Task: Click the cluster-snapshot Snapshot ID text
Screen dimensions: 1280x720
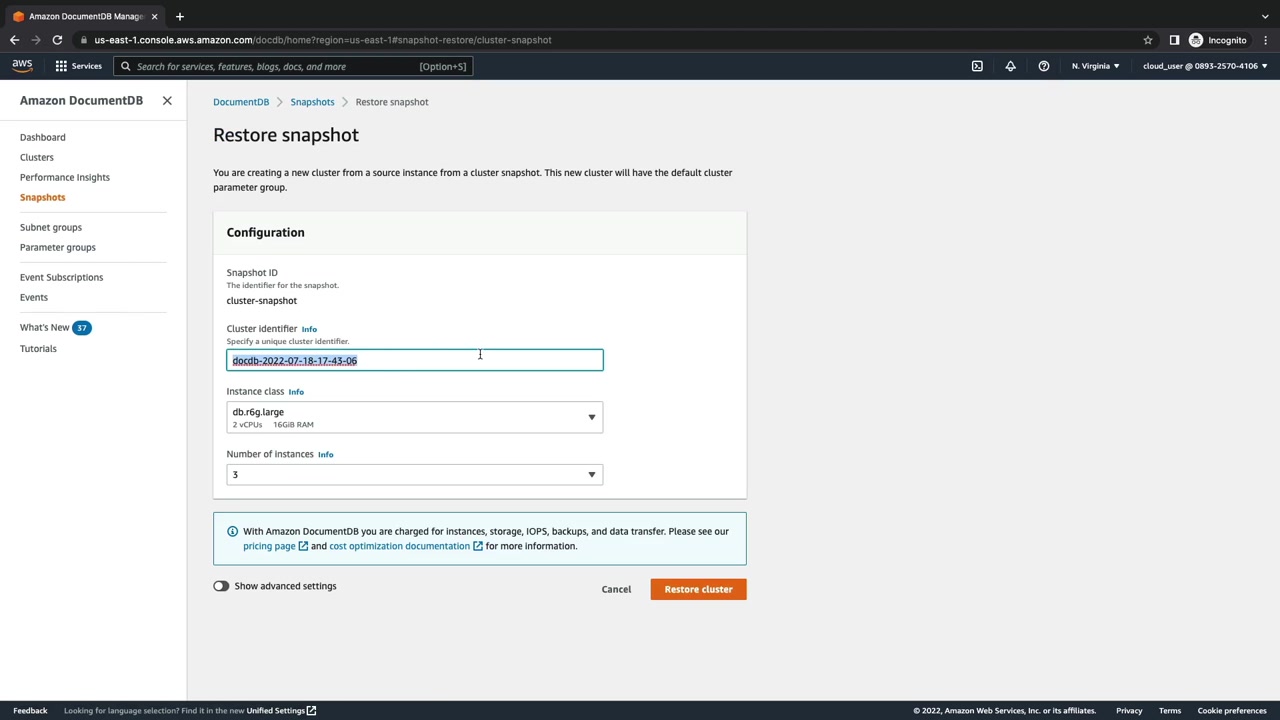Action: click(262, 301)
